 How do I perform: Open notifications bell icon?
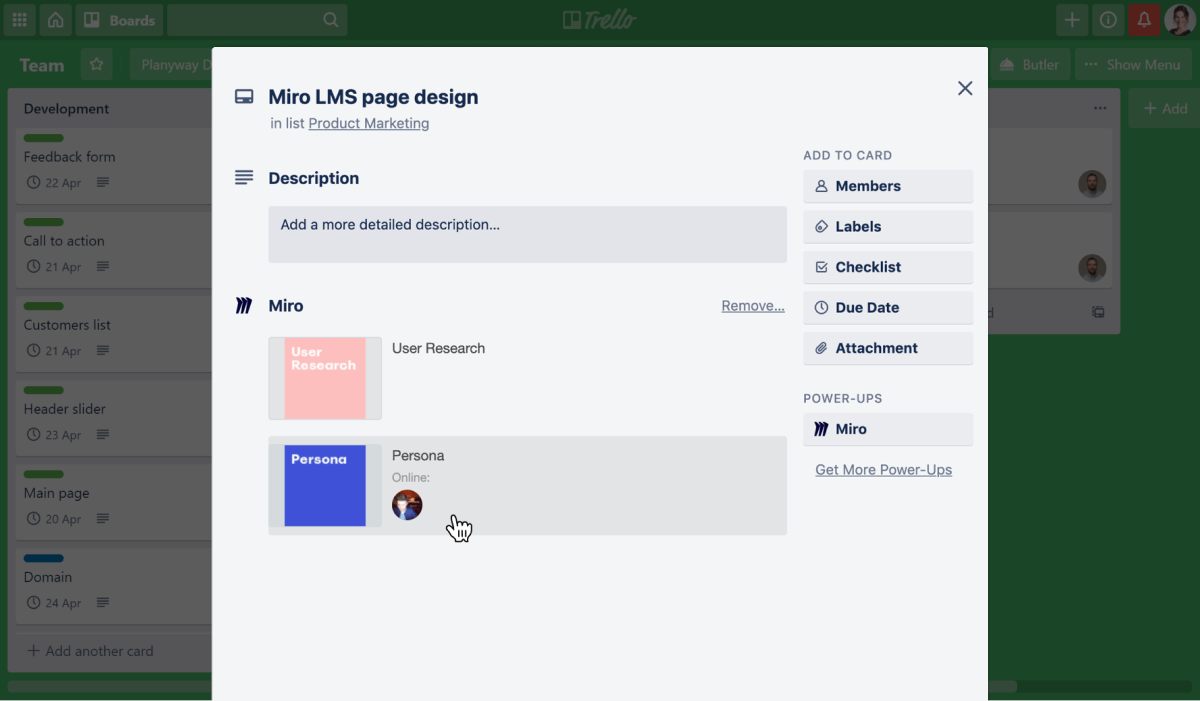coord(1144,20)
